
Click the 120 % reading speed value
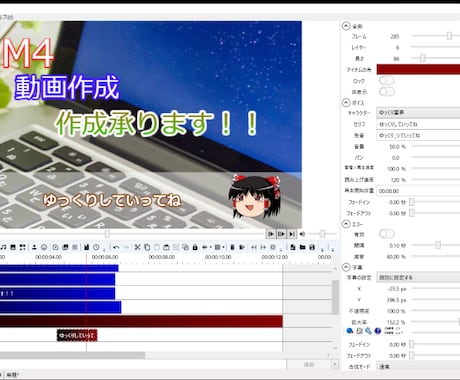[398, 180]
